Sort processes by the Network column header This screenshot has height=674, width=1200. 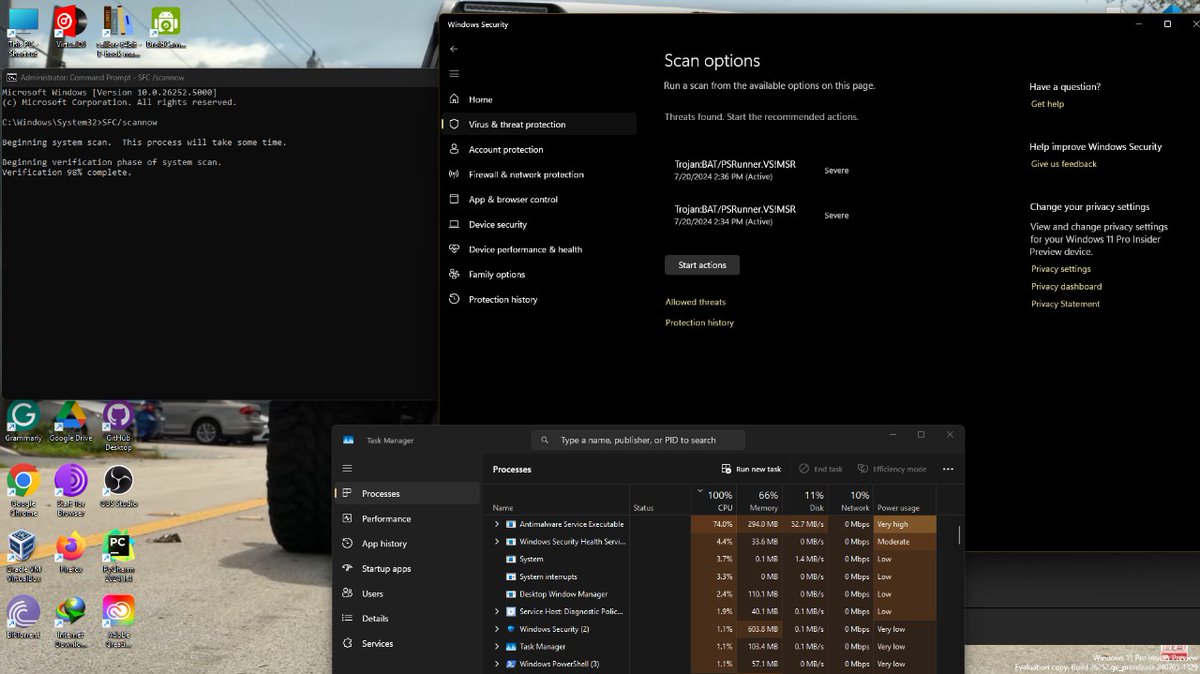pyautogui.click(x=850, y=500)
